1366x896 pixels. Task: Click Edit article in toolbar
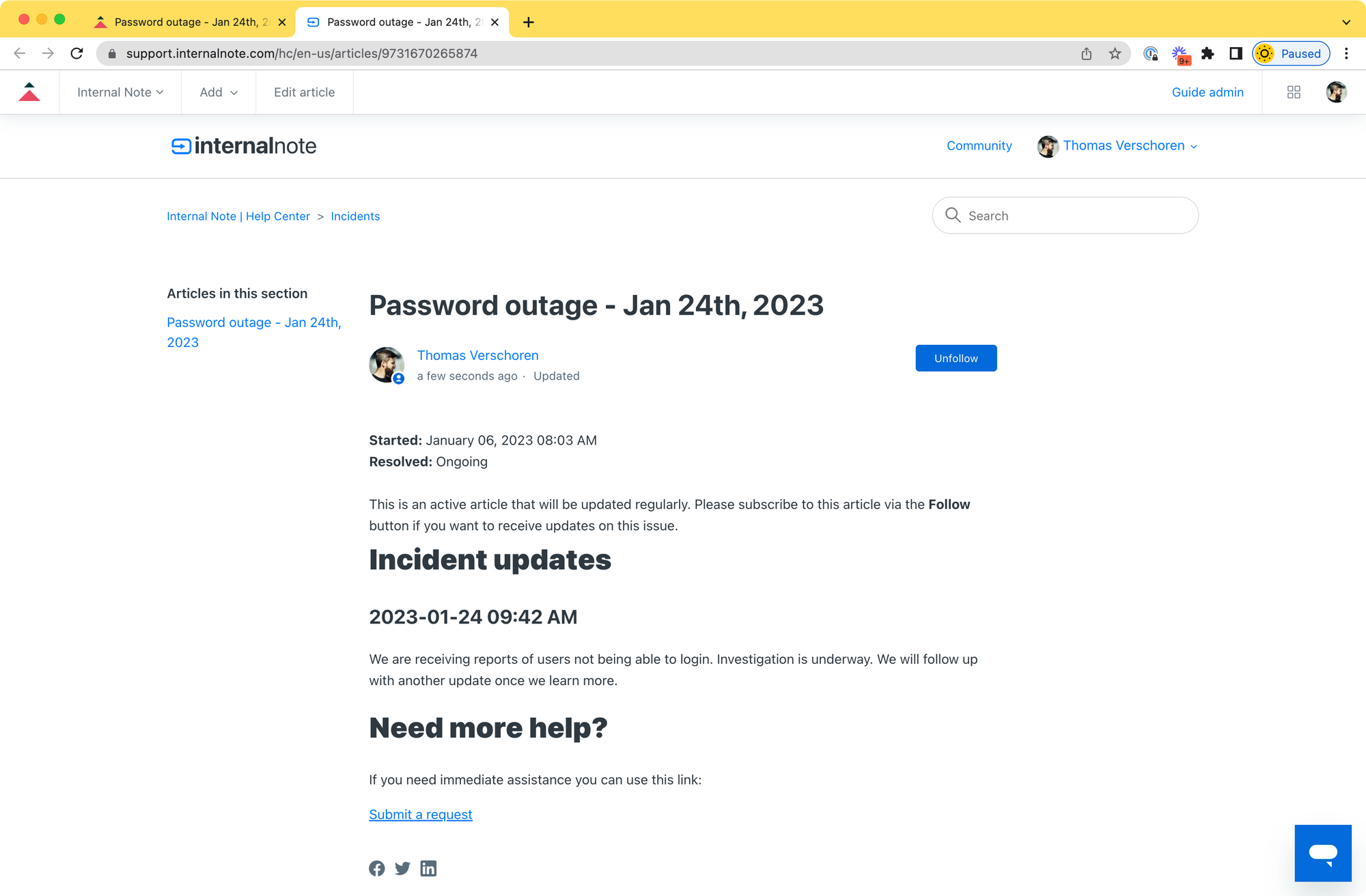[304, 92]
